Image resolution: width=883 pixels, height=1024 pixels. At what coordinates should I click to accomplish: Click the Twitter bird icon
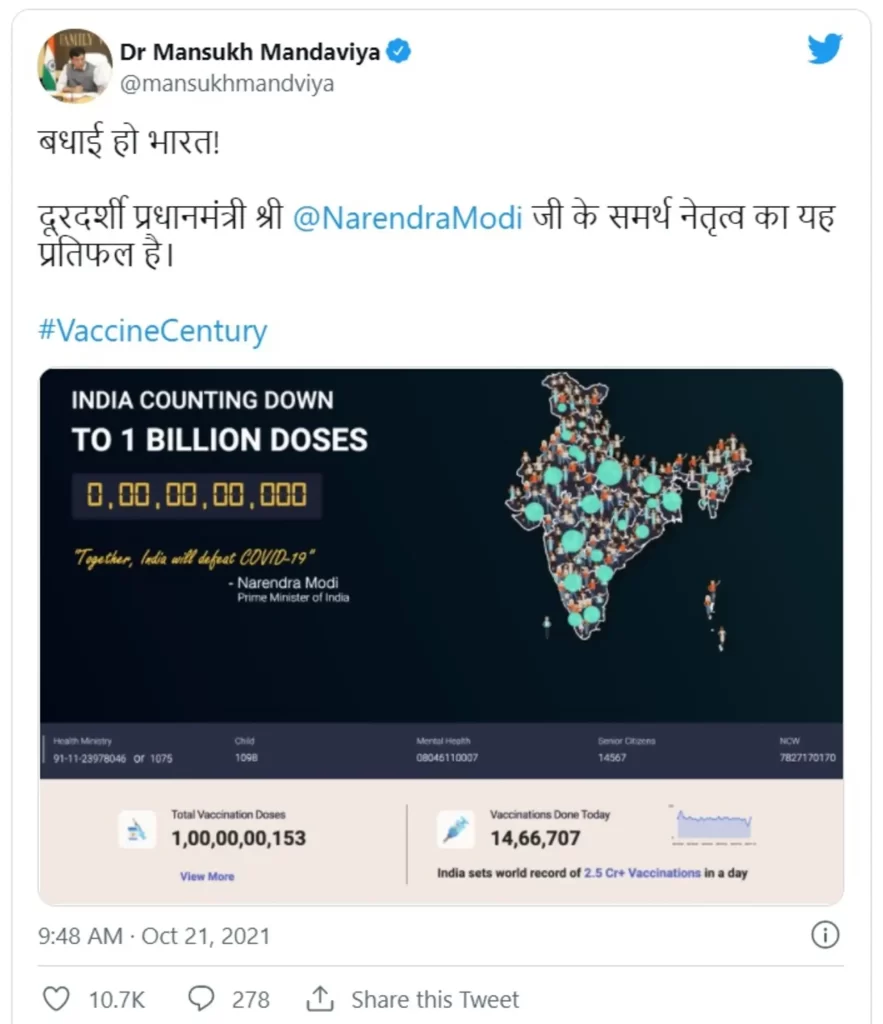point(824,47)
